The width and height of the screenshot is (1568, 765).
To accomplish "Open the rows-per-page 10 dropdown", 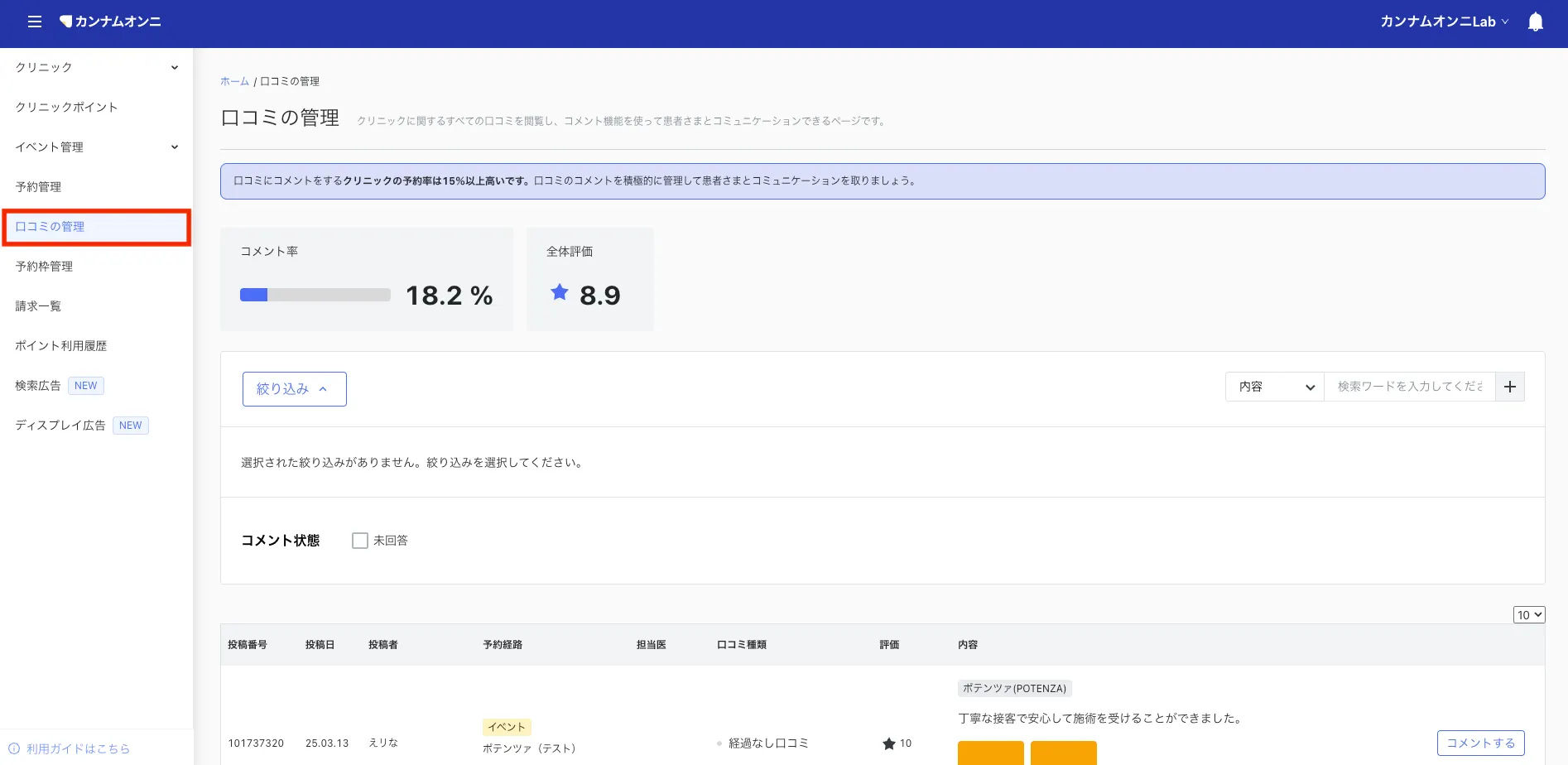I will tap(1529, 615).
